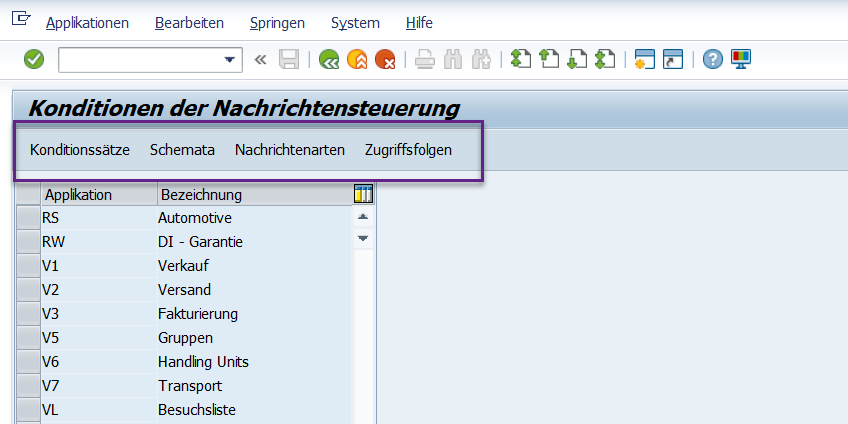Click the cell 'Besuchsliste'

tap(255, 410)
